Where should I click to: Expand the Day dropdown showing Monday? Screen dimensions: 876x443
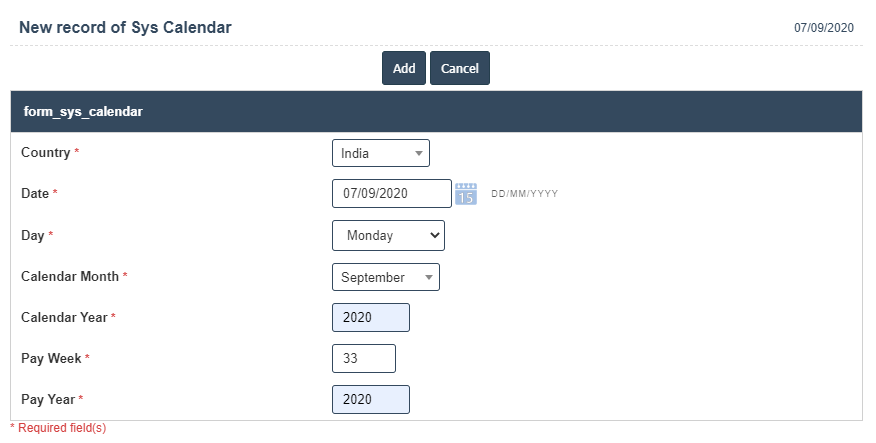coord(388,236)
